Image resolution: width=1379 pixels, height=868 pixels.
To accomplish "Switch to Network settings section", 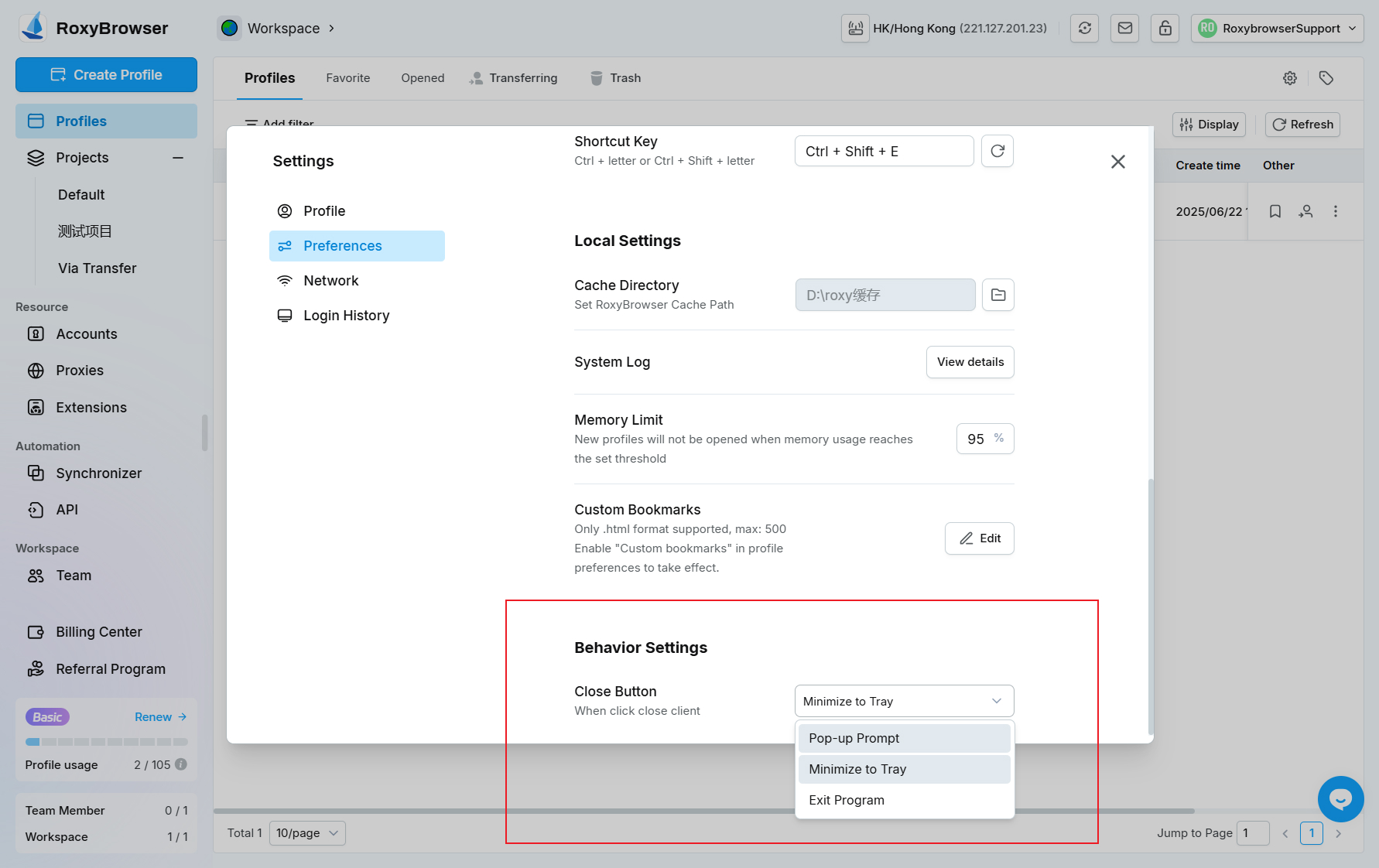I will (x=330, y=281).
